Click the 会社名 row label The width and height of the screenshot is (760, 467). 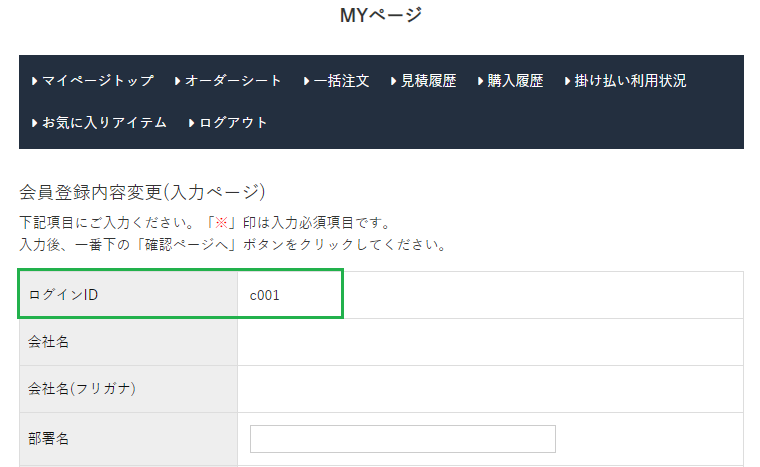tap(49, 342)
